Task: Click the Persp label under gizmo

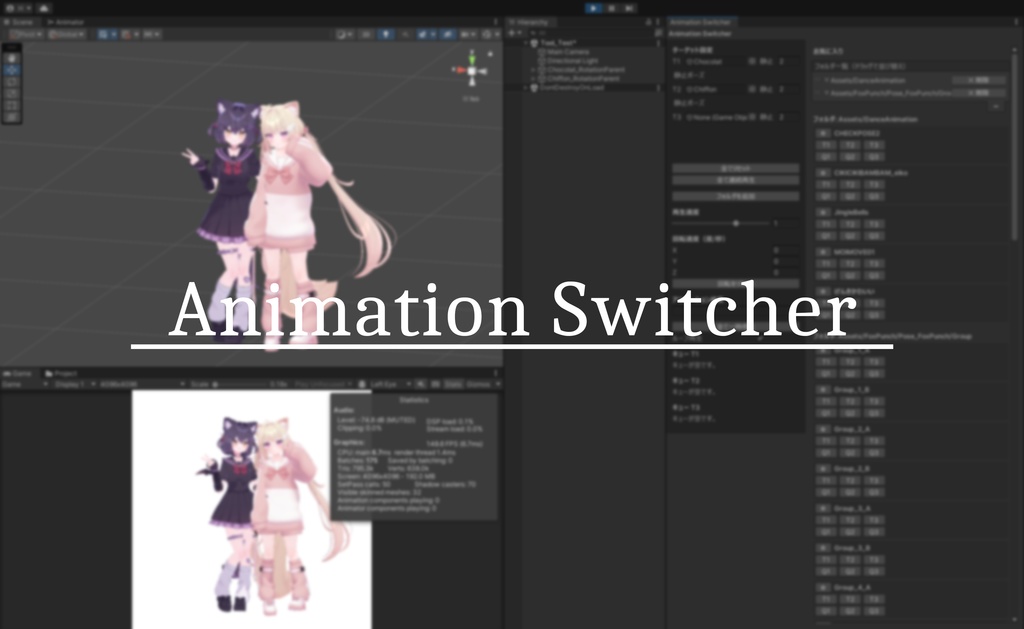Action: 471,99
